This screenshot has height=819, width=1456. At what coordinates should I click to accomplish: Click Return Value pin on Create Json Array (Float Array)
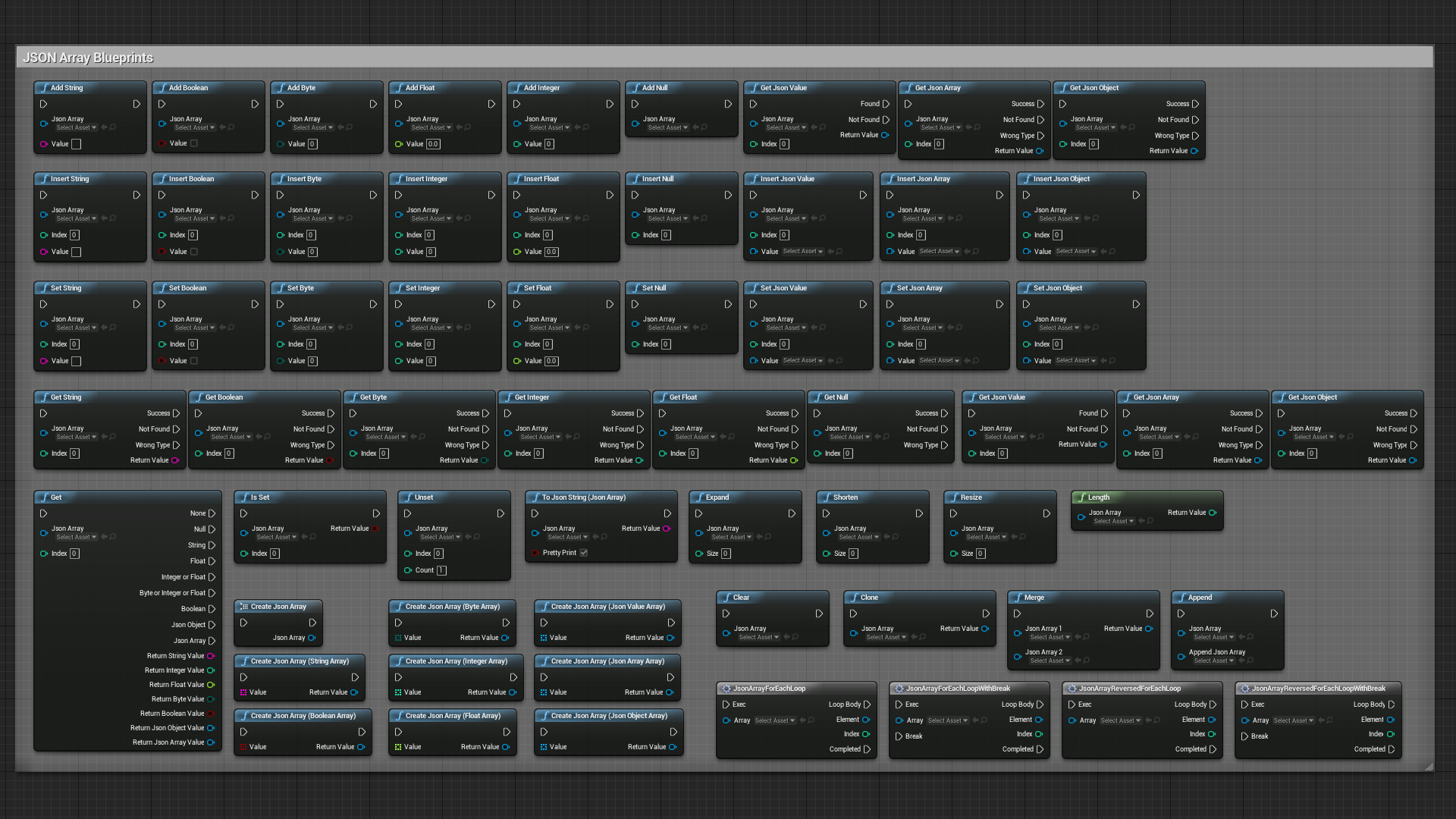coord(506,747)
